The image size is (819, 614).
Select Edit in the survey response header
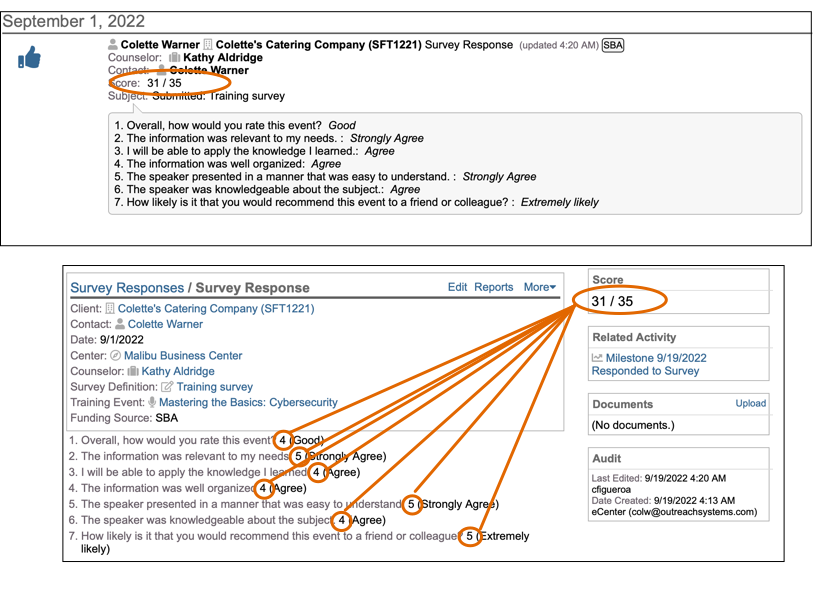457,287
